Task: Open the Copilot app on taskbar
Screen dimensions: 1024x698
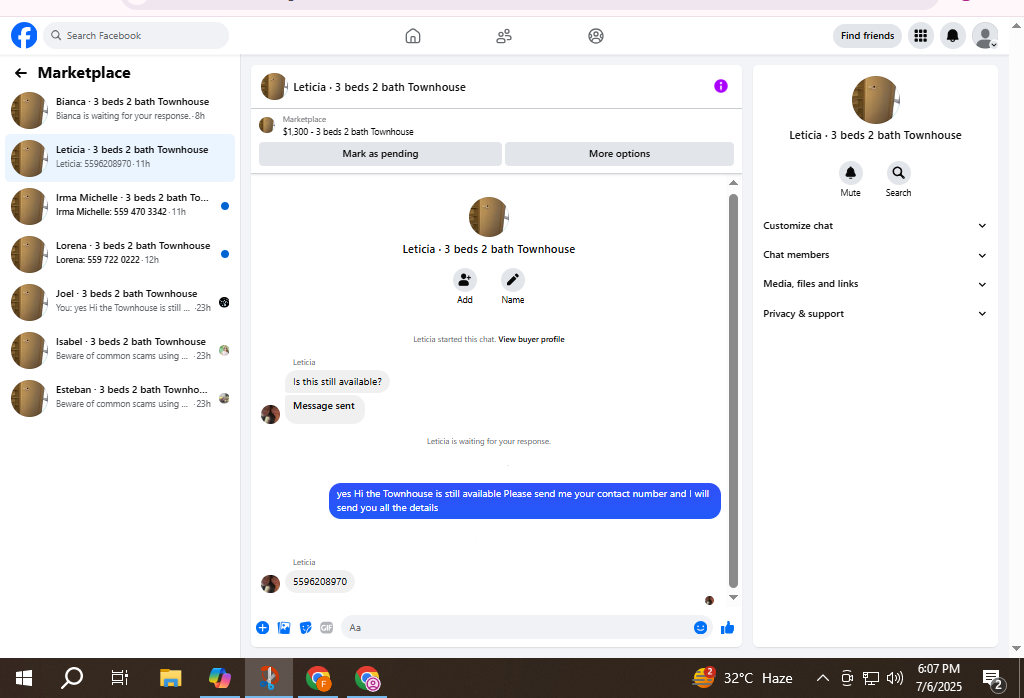Action: click(219, 678)
